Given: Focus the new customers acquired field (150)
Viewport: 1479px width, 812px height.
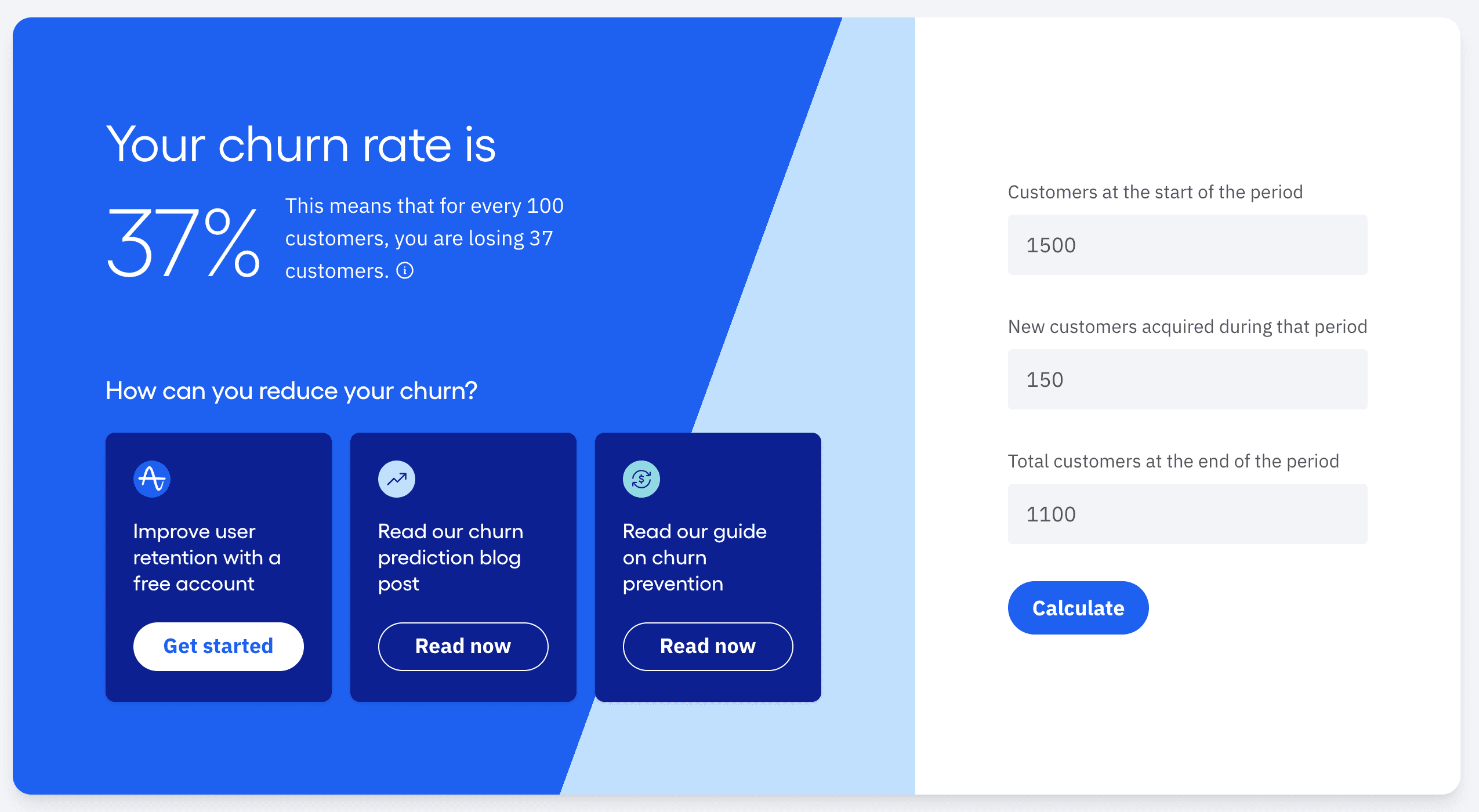Looking at the screenshot, I should pyautogui.click(x=1187, y=379).
